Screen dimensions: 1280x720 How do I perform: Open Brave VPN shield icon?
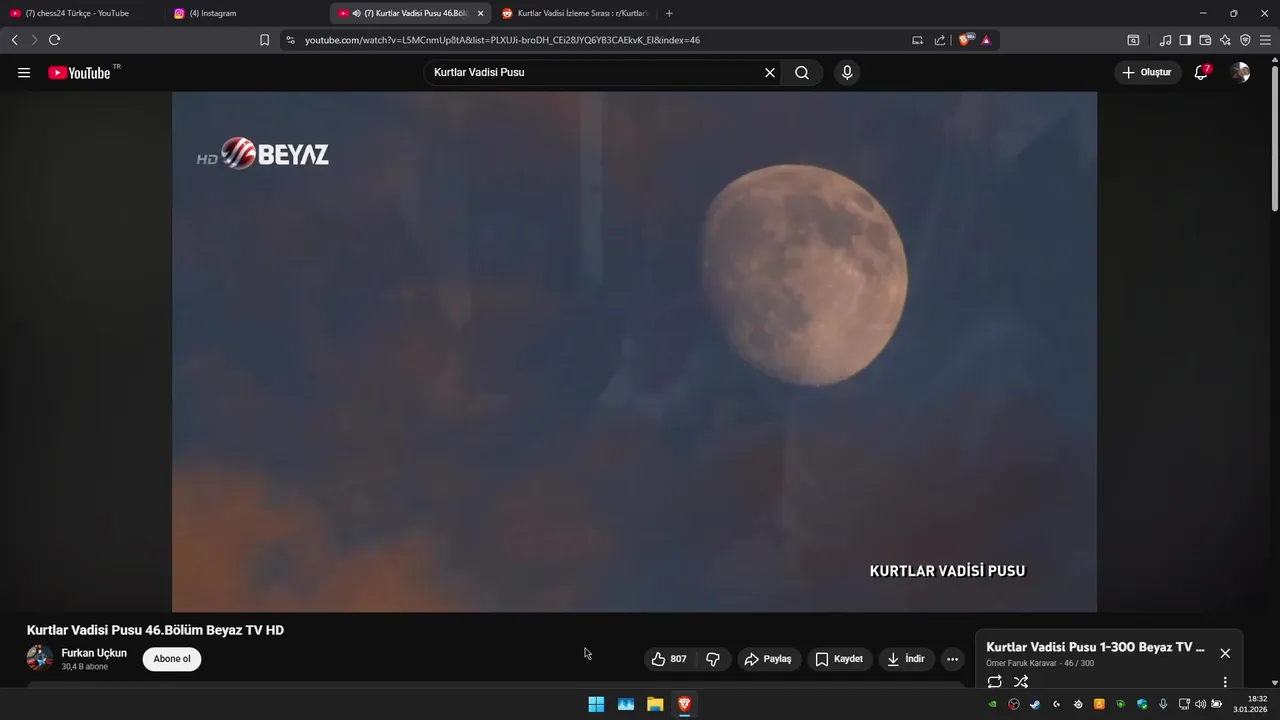tap(1245, 40)
